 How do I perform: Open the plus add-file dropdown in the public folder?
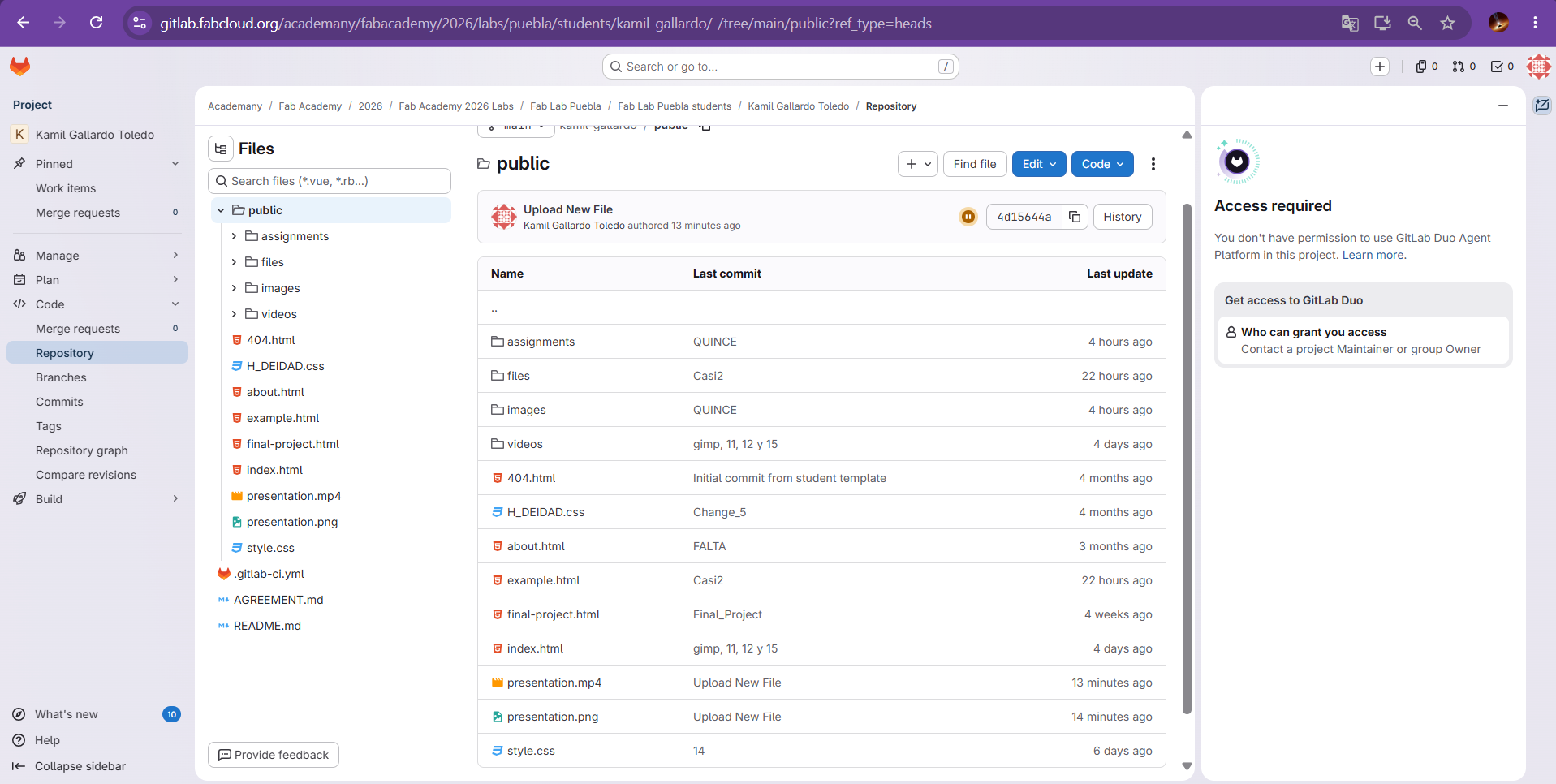918,164
